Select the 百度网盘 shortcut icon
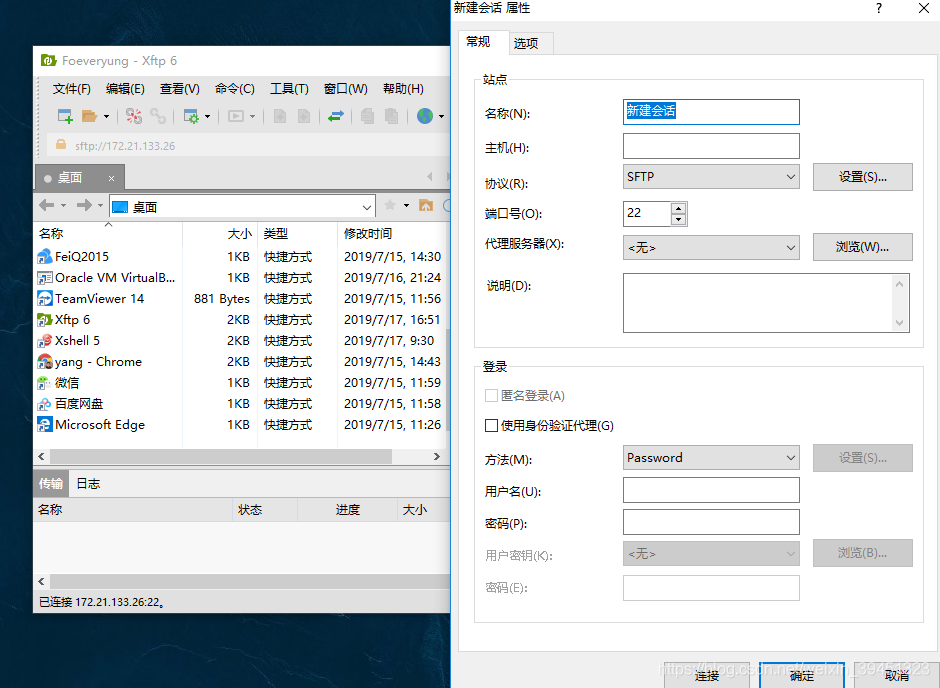This screenshot has width=940, height=688. pyautogui.click(x=45, y=403)
